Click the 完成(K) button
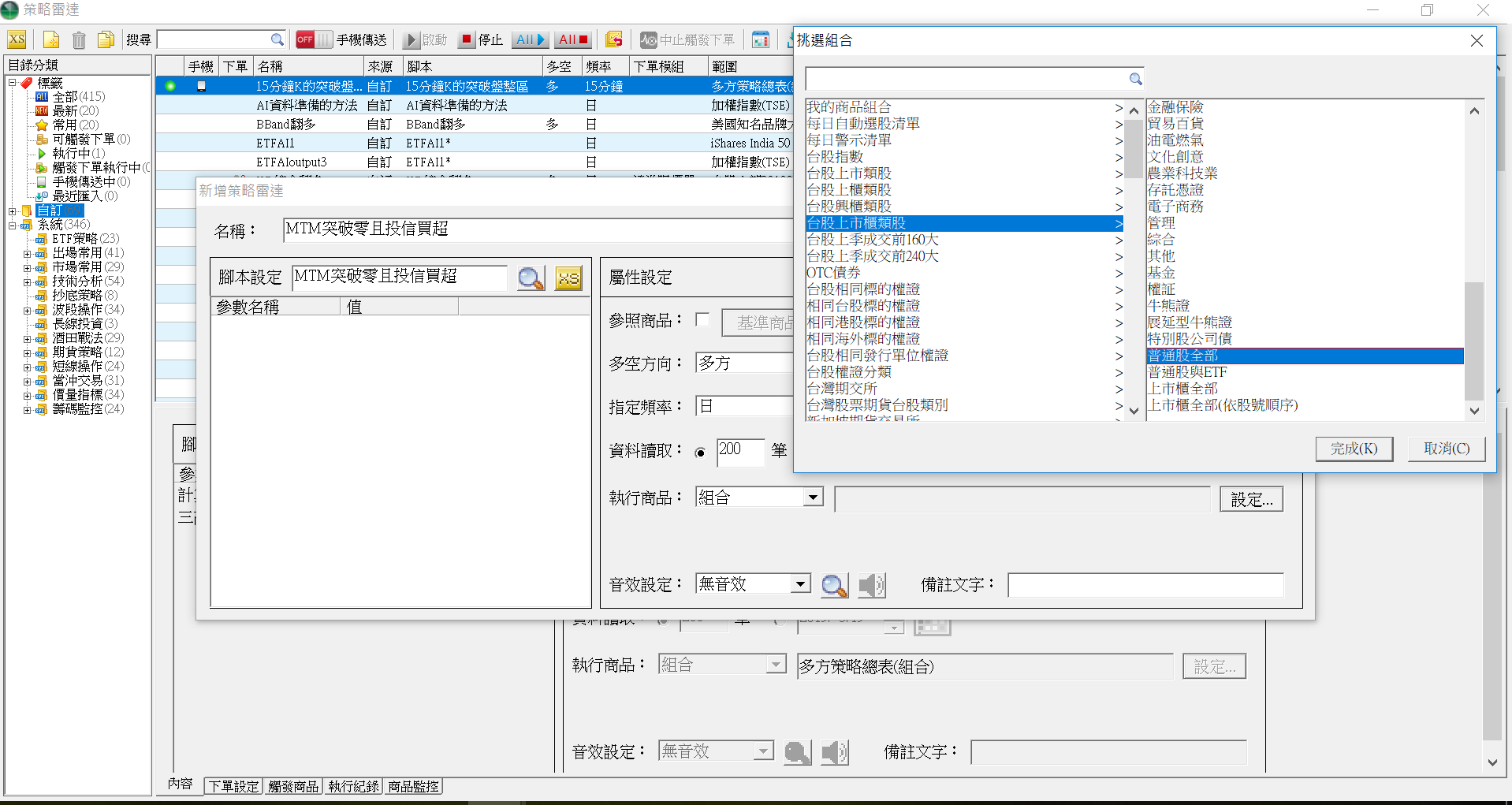1512x805 pixels. (1354, 449)
